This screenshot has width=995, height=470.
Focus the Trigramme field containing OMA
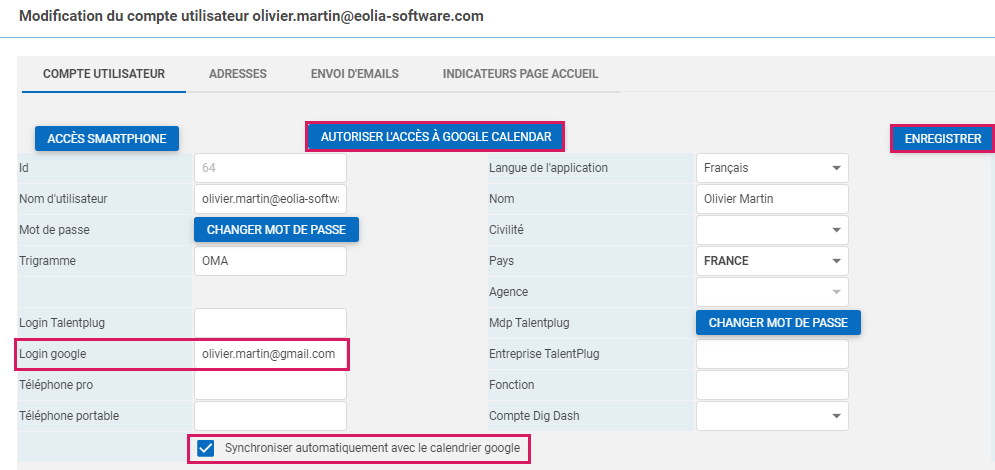coord(270,261)
